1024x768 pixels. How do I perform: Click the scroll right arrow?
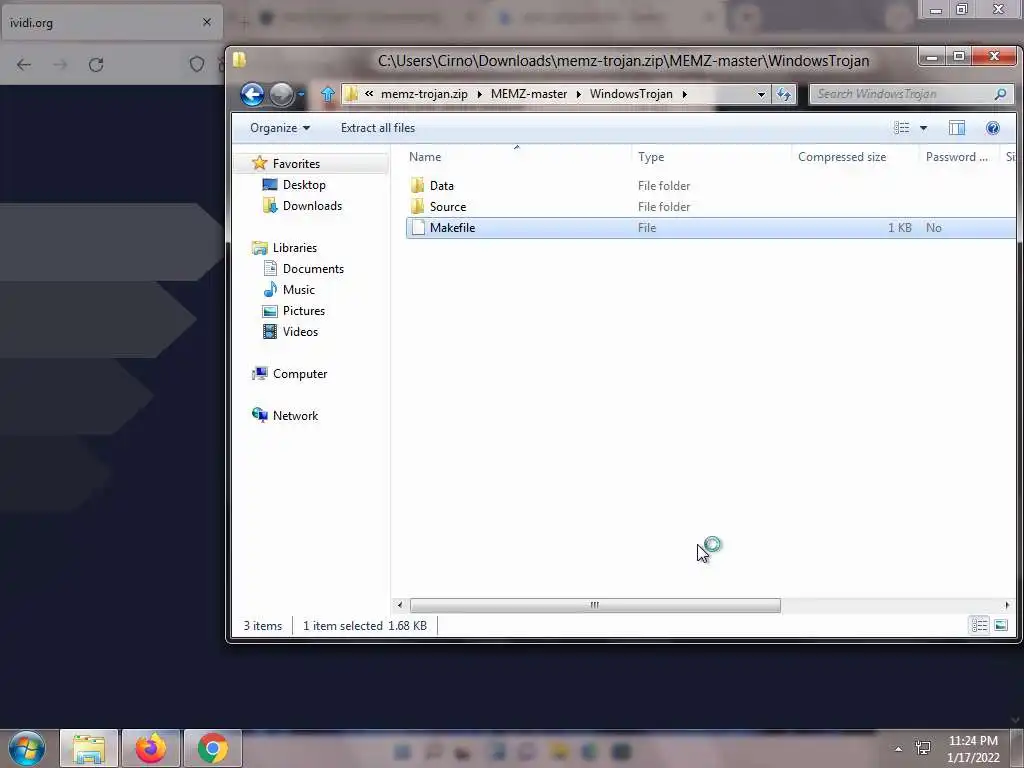1007,605
